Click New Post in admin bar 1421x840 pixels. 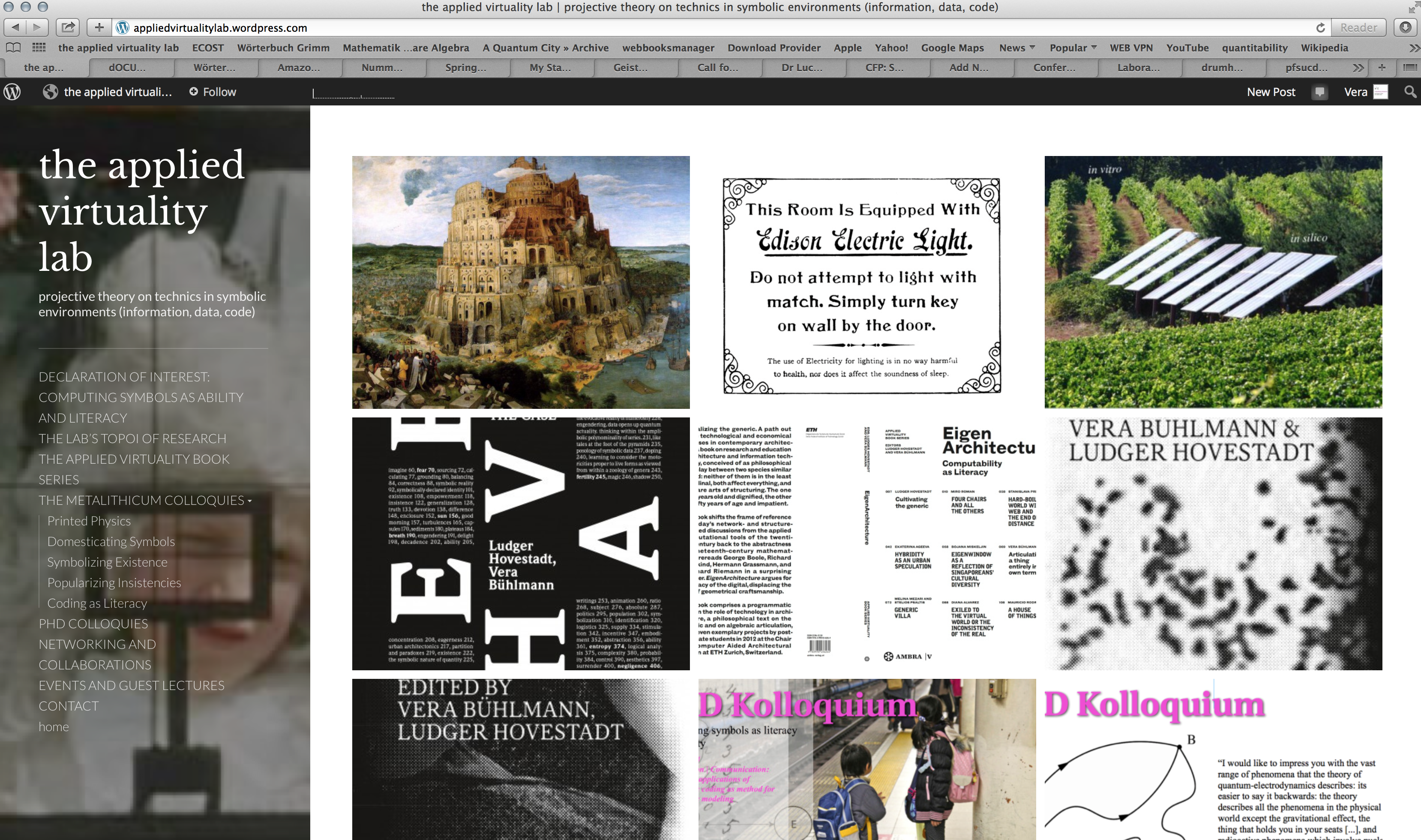[1271, 92]
